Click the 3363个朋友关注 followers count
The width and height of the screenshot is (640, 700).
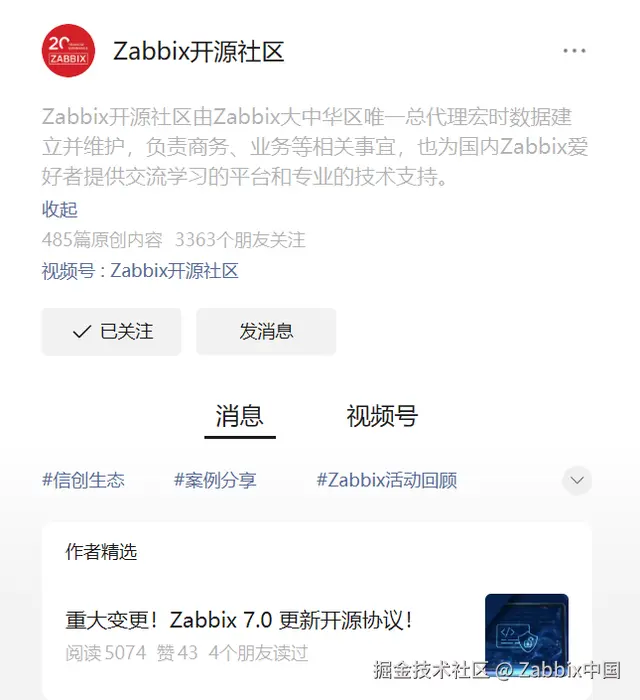tap(240, 240)
